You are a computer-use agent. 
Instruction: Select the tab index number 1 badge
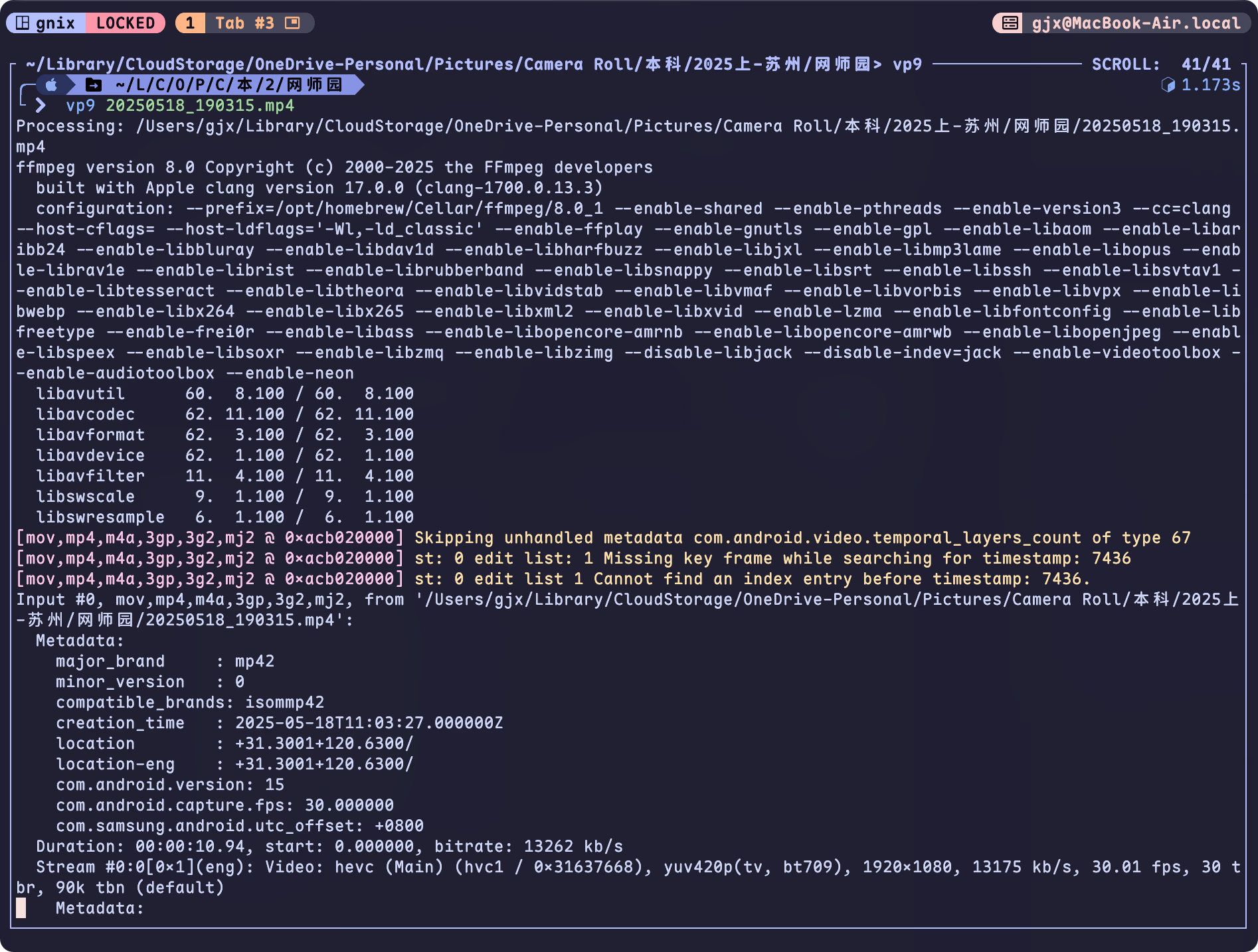190,23
